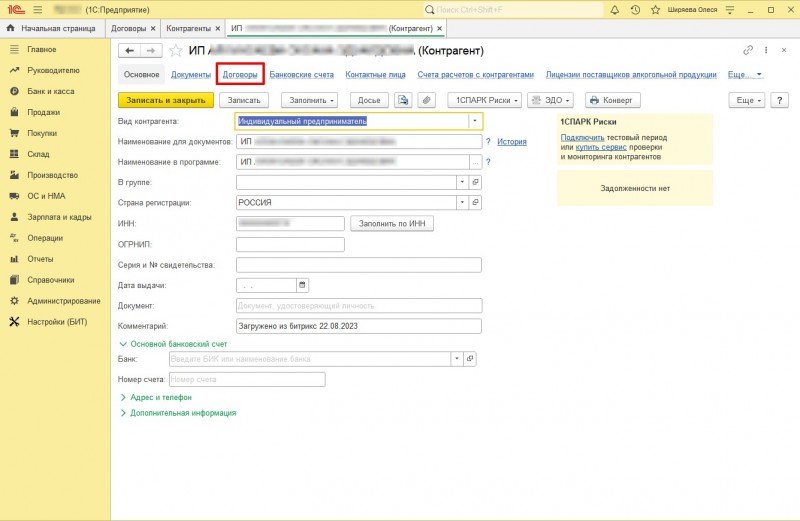Switch to the Договоры window tab
Image resolution: width=800 pixels, height=521 pixels.
coord(129,29)
